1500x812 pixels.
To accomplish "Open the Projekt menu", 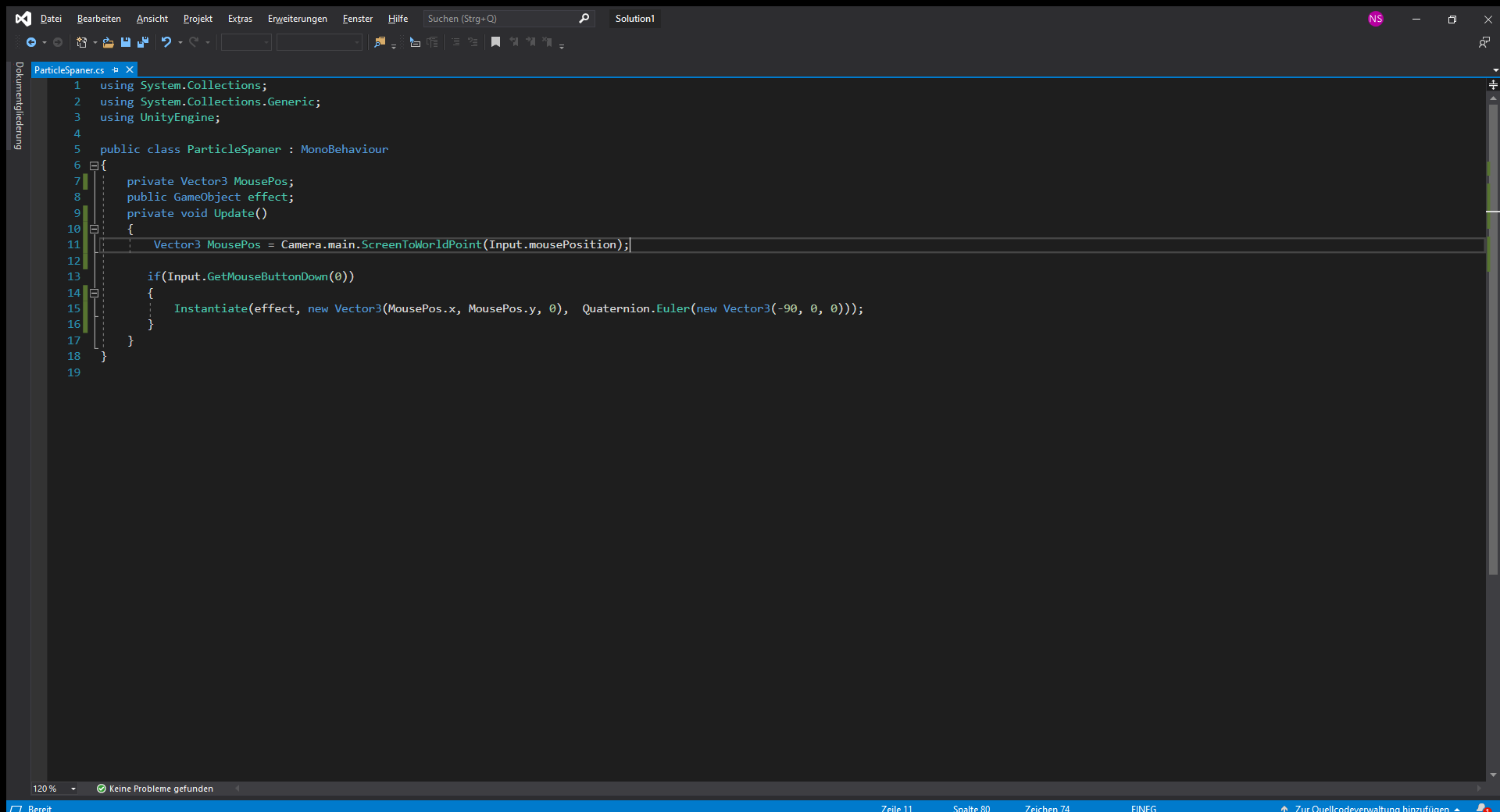I will click(198, 19).
